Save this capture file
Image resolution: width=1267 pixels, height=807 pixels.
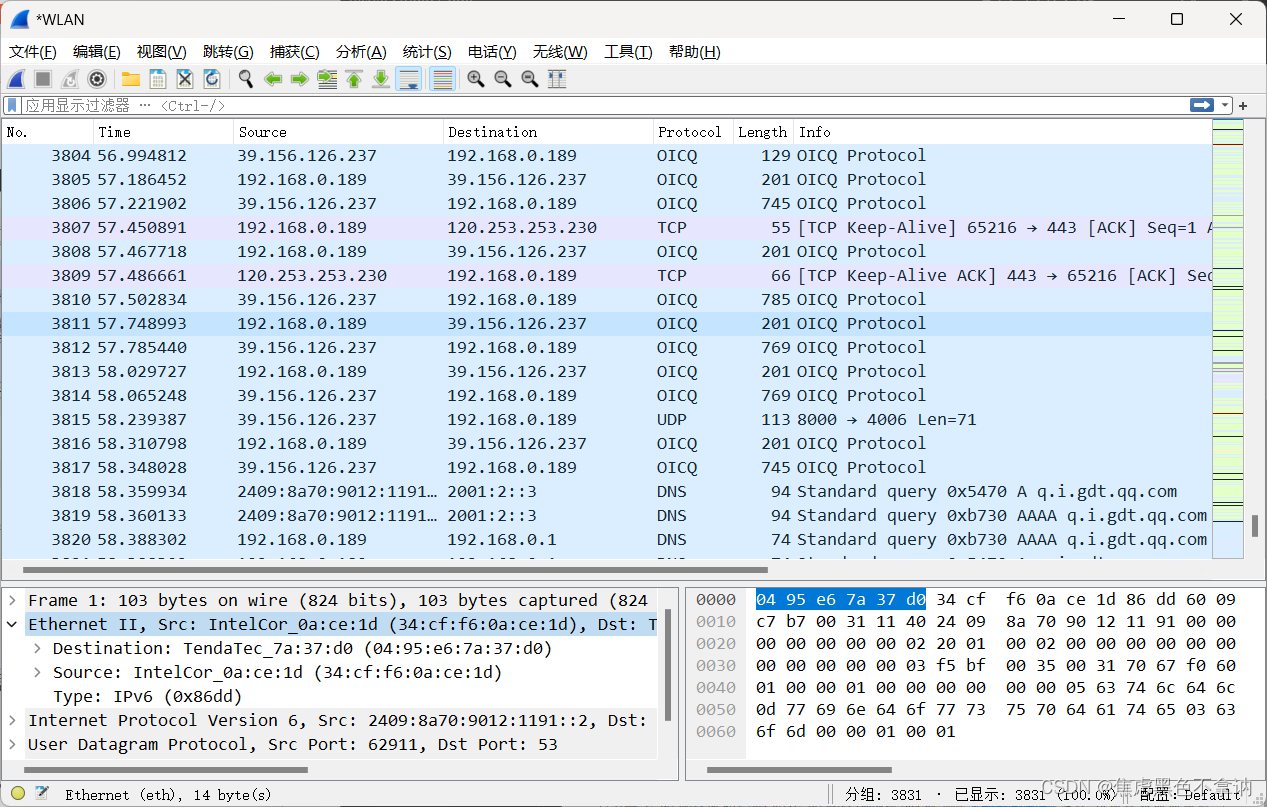point(158,79)
